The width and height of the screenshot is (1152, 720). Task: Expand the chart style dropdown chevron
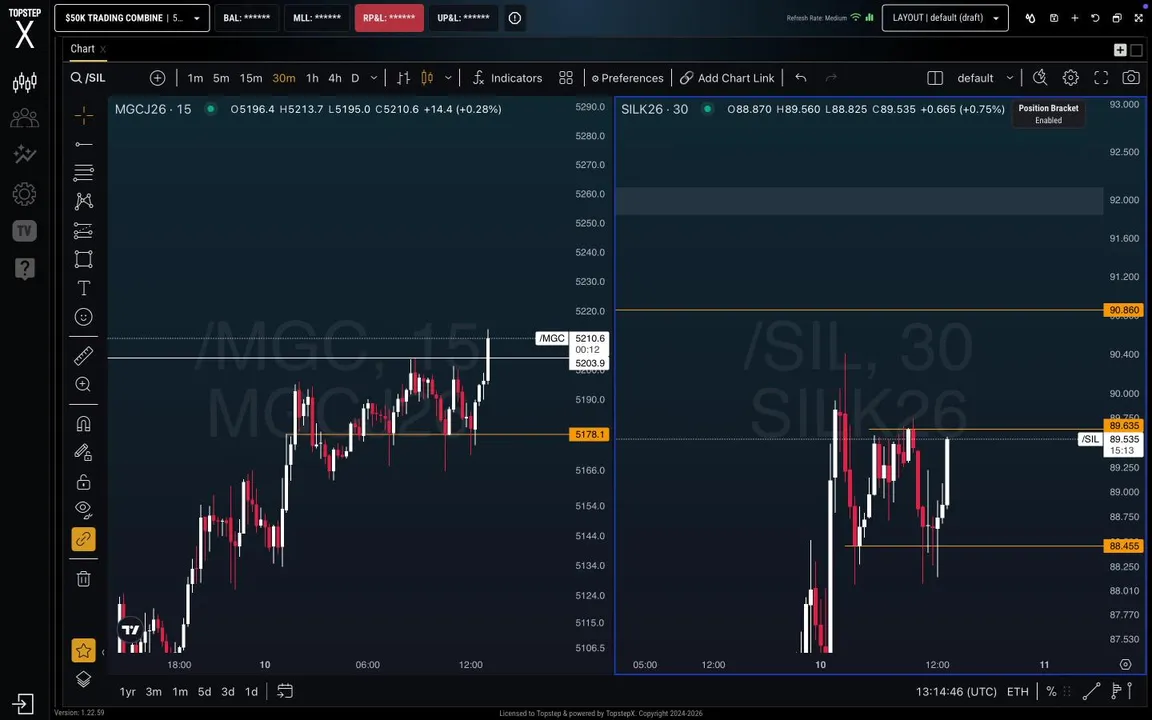[x=448, y=78]
